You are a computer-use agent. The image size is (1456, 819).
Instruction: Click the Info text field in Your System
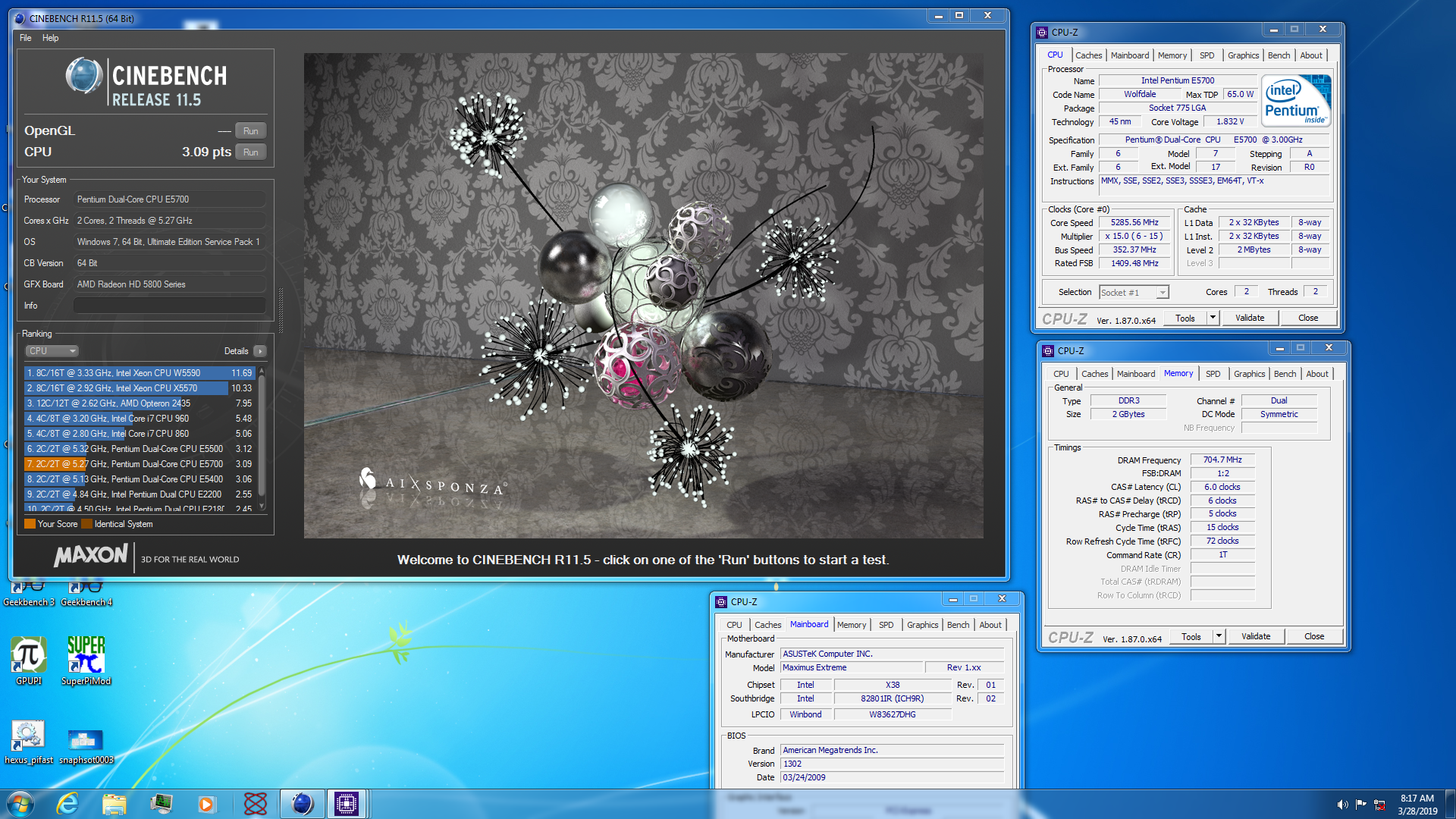click(170, 306)
